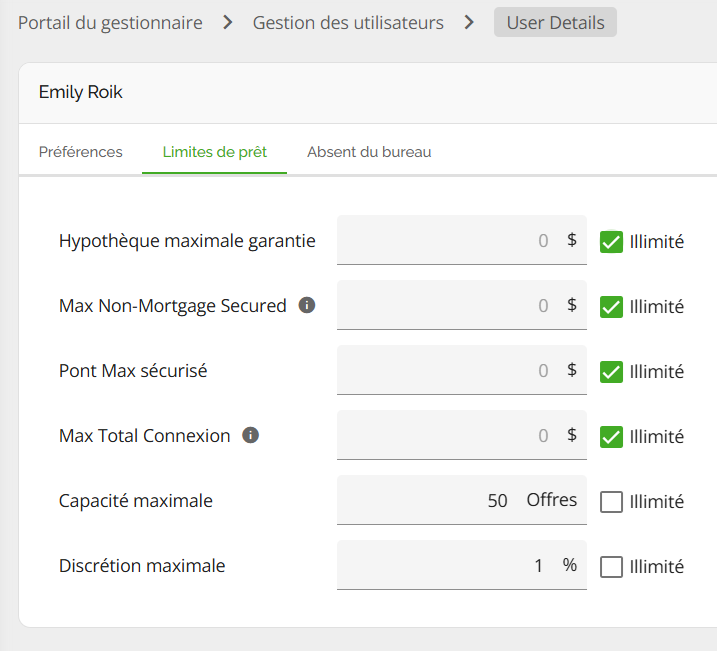Image resolution: width=717 pixels, height=651 pixels.
Task: Focus the Capacité maximale Offres field
Action: [462, 500]
